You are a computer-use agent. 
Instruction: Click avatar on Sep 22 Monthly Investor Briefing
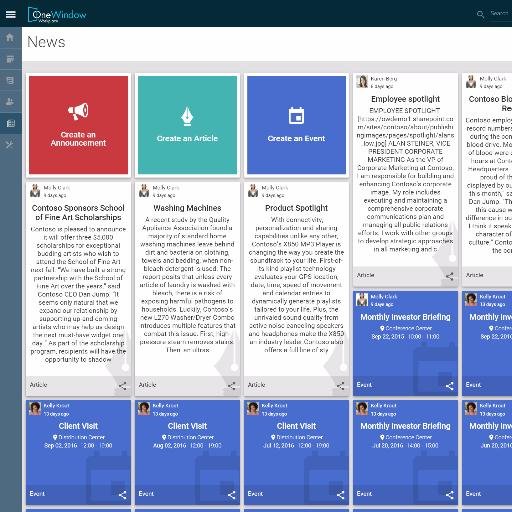(x=362, y=300)
